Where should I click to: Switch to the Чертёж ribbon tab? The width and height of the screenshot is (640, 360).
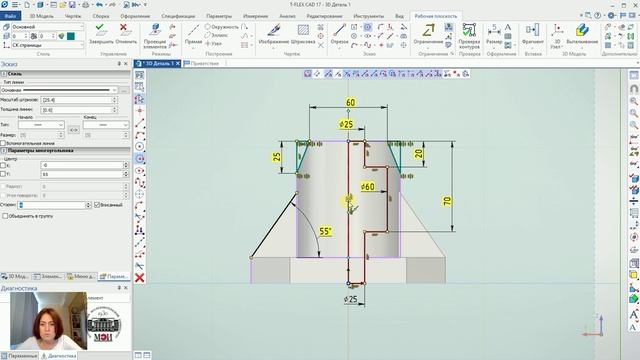[73, 16]
